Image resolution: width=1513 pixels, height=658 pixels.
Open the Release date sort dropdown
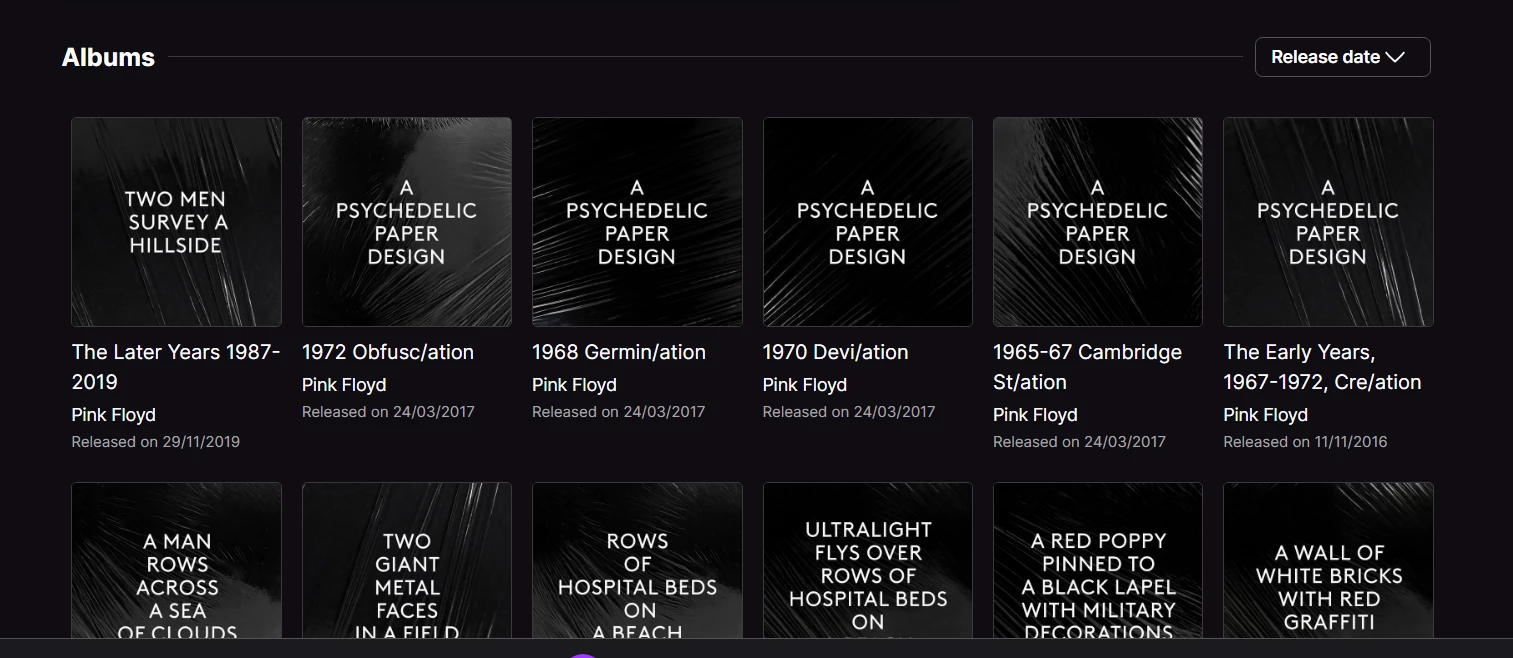point(1342,57)
